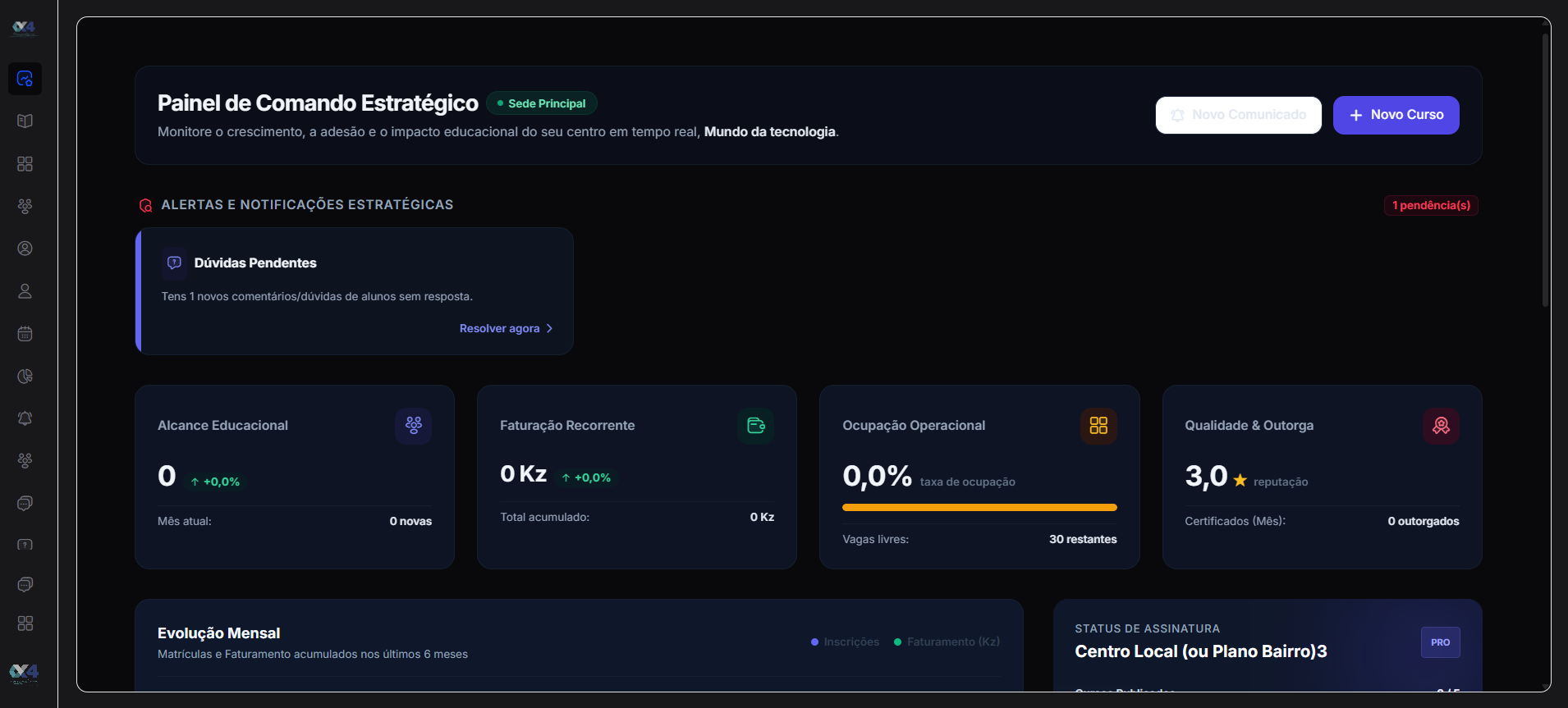Click the +0,0% trend in Faturação Recorrente
The width and height of the screenshot is (1568, 708).
click(x=586, y=477)
